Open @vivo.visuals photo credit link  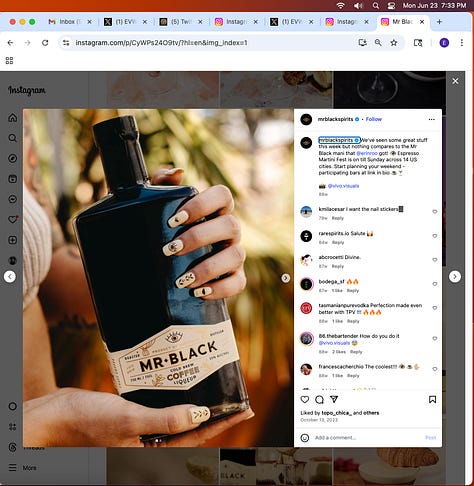point(343,186)
